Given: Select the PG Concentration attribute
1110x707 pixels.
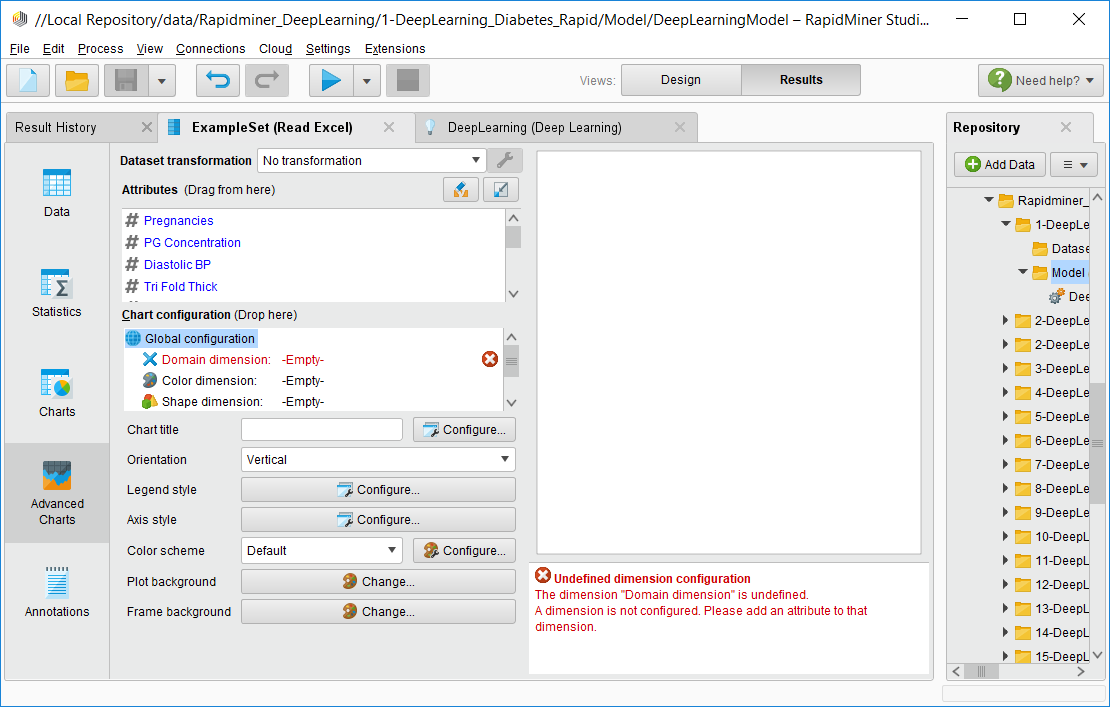Looking at the screenshot, I should click(192, 243).
